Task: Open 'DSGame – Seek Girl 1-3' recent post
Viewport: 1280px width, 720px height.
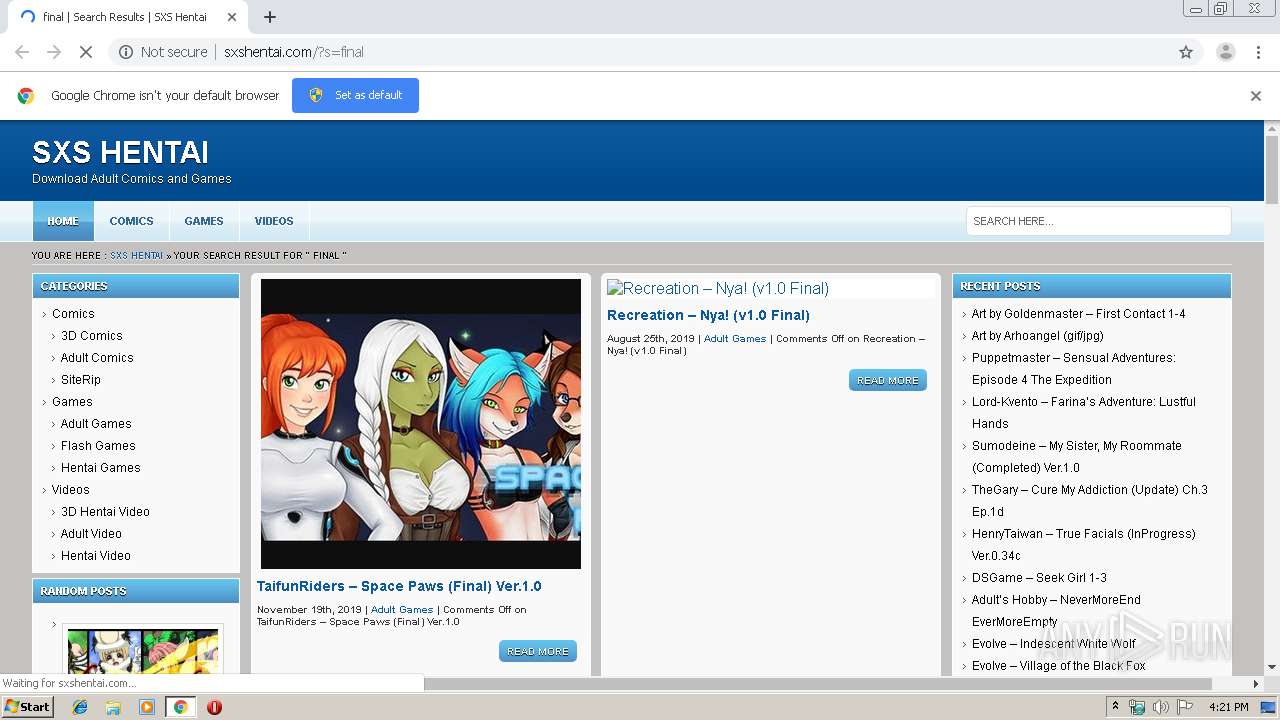Action: 1039,578
